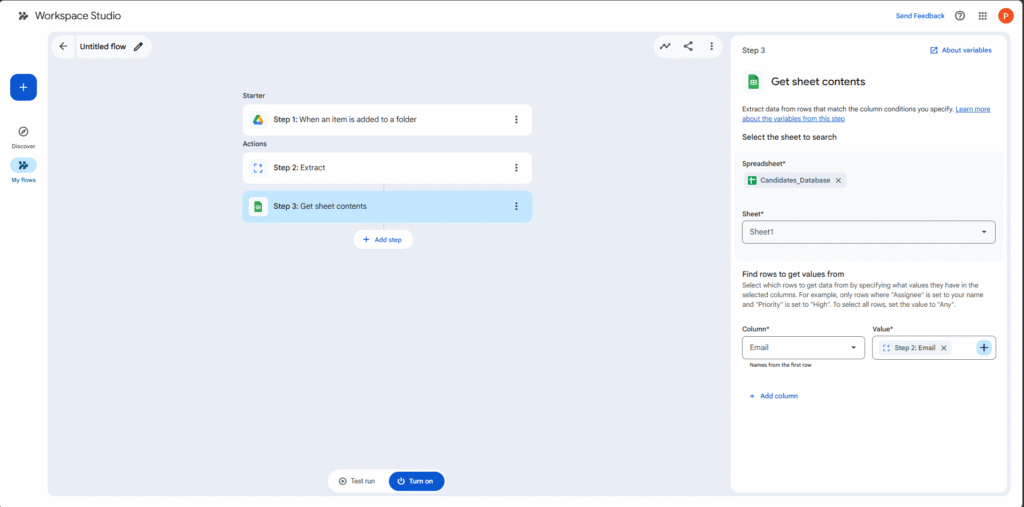The width and height of the screenshot is (1024, 507).
Task: Open the Google apps grid
Action: point(983,16)
